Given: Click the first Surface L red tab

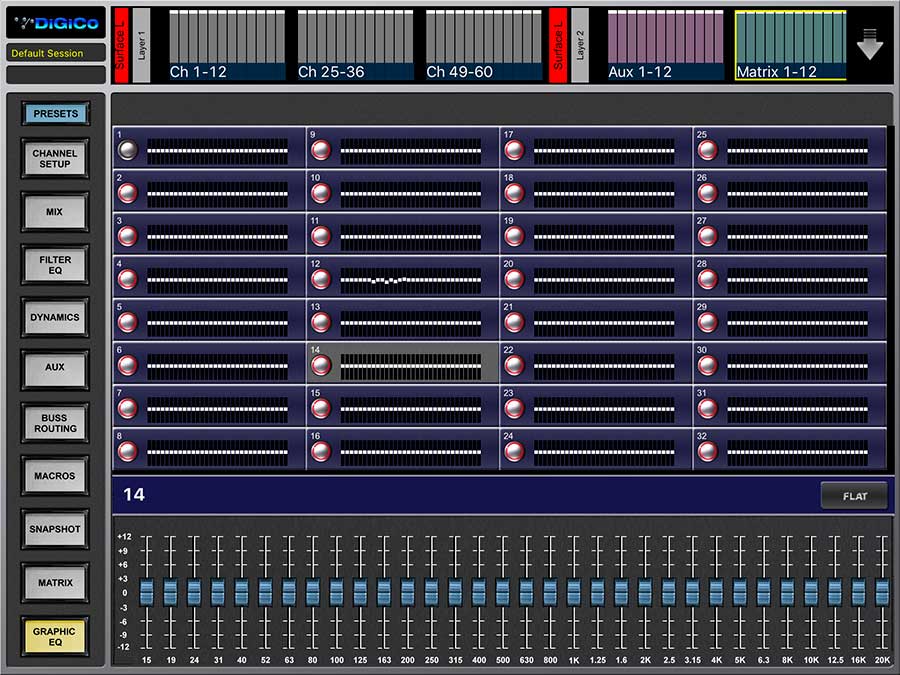Looking at the screenshot, I should pyautogui.click(x=121, y=45).
